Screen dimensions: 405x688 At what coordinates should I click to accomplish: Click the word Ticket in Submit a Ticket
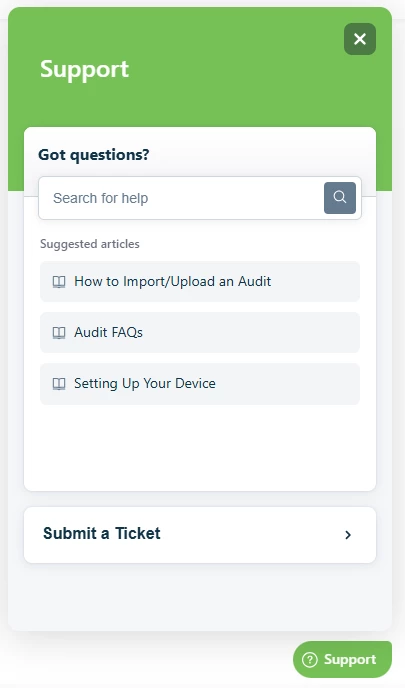(x=138, y=534)
